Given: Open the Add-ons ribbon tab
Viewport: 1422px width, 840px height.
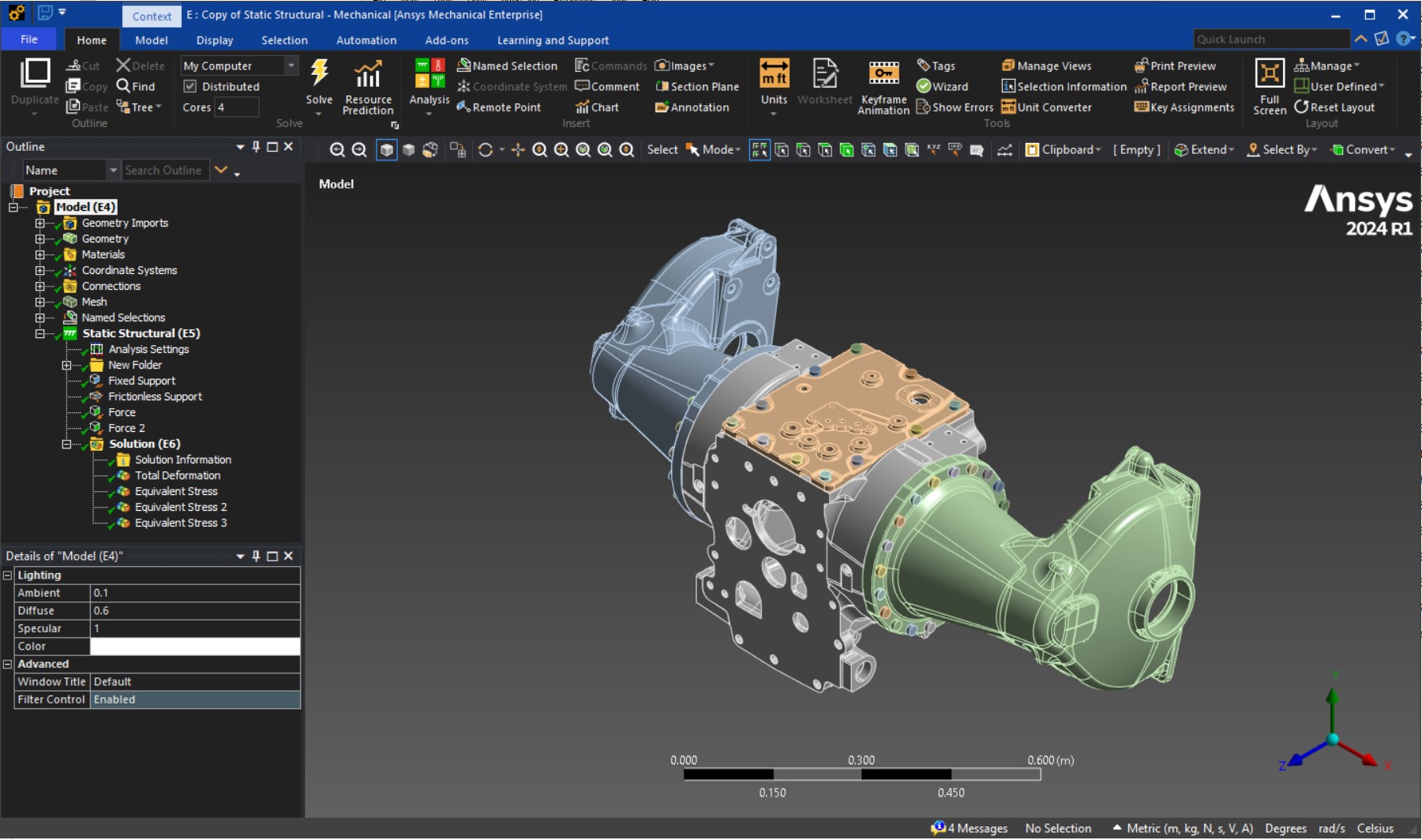Looking at the screenshot, I should pos(447,40).
